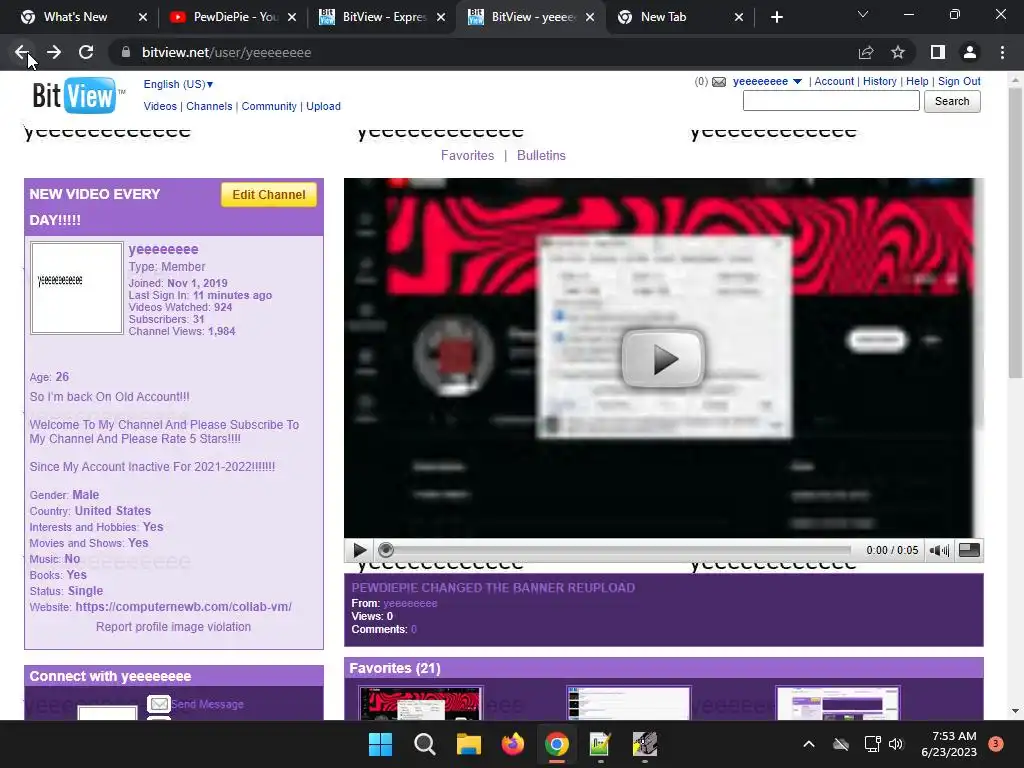Jump to the Favorites section link
Viewport: 1024px width, 768px height.
click(x=468, y=155)
